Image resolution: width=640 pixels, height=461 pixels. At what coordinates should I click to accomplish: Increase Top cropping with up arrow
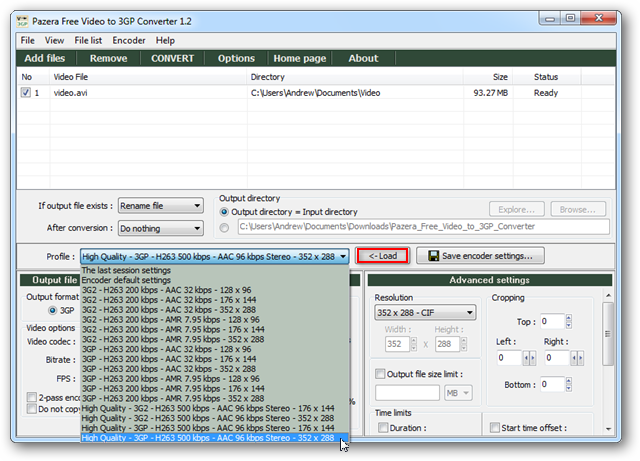tap(569, 318)
